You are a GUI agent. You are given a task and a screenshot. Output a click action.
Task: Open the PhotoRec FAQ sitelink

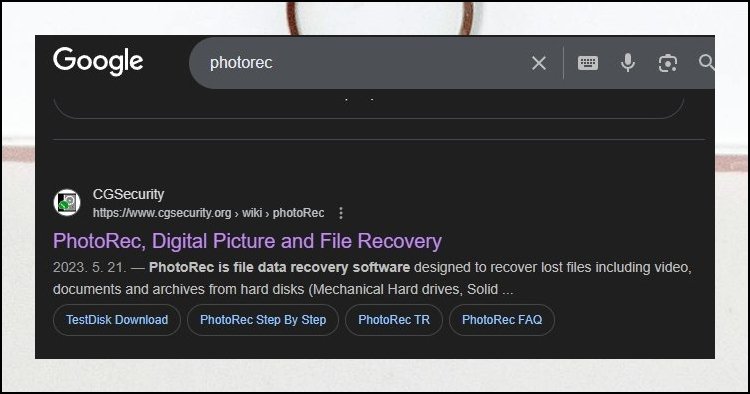502,320
